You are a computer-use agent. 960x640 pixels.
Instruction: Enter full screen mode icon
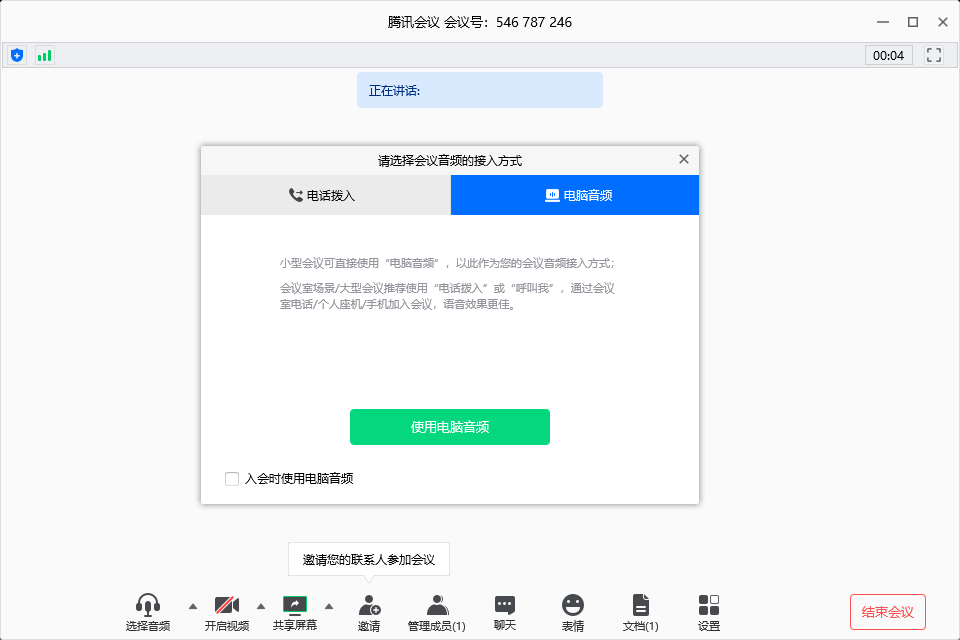934,55
